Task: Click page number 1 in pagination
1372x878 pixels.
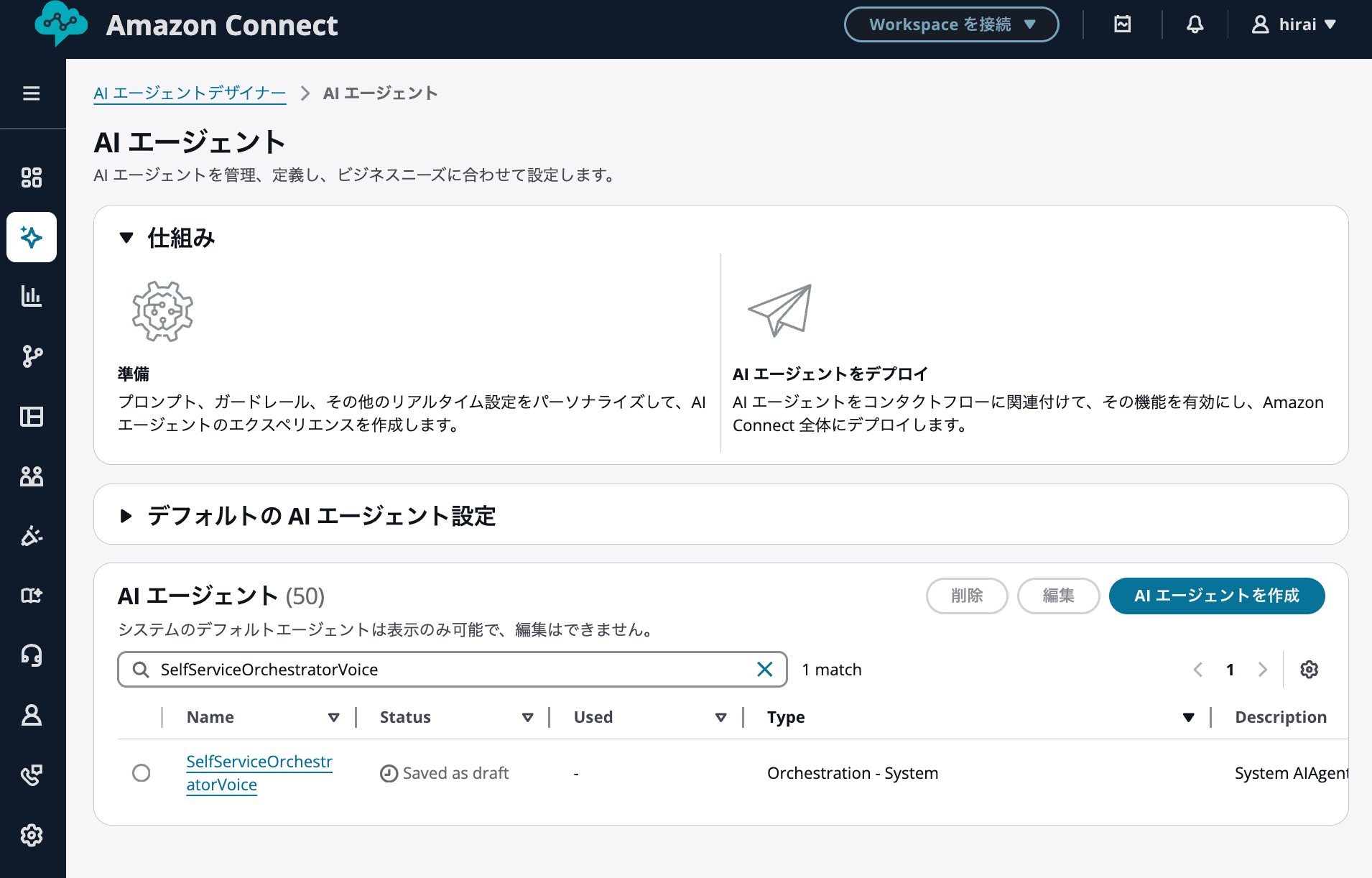Action: [x=1230, y=670]
